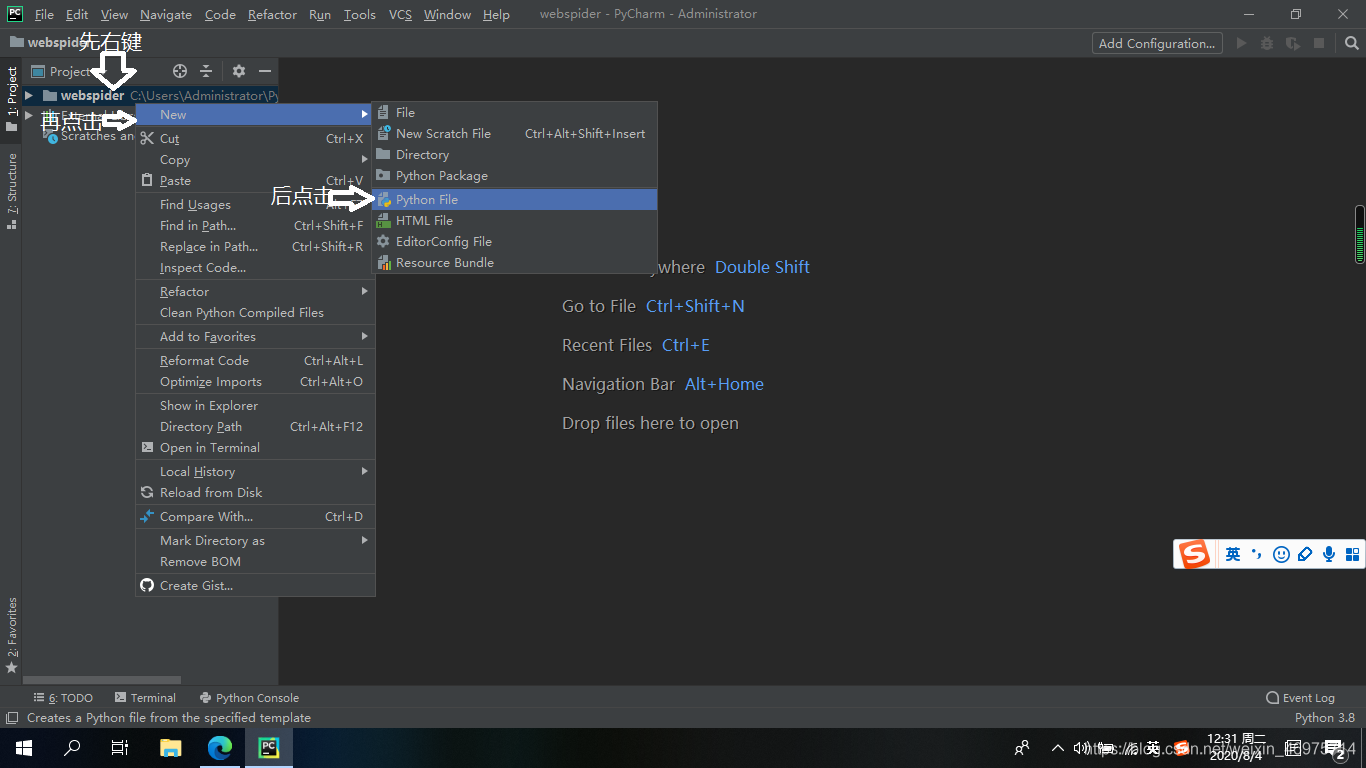This screenshot has height=768, width=1366.
Task: Click the Create Gist GitHub icon
Action: 147,585
